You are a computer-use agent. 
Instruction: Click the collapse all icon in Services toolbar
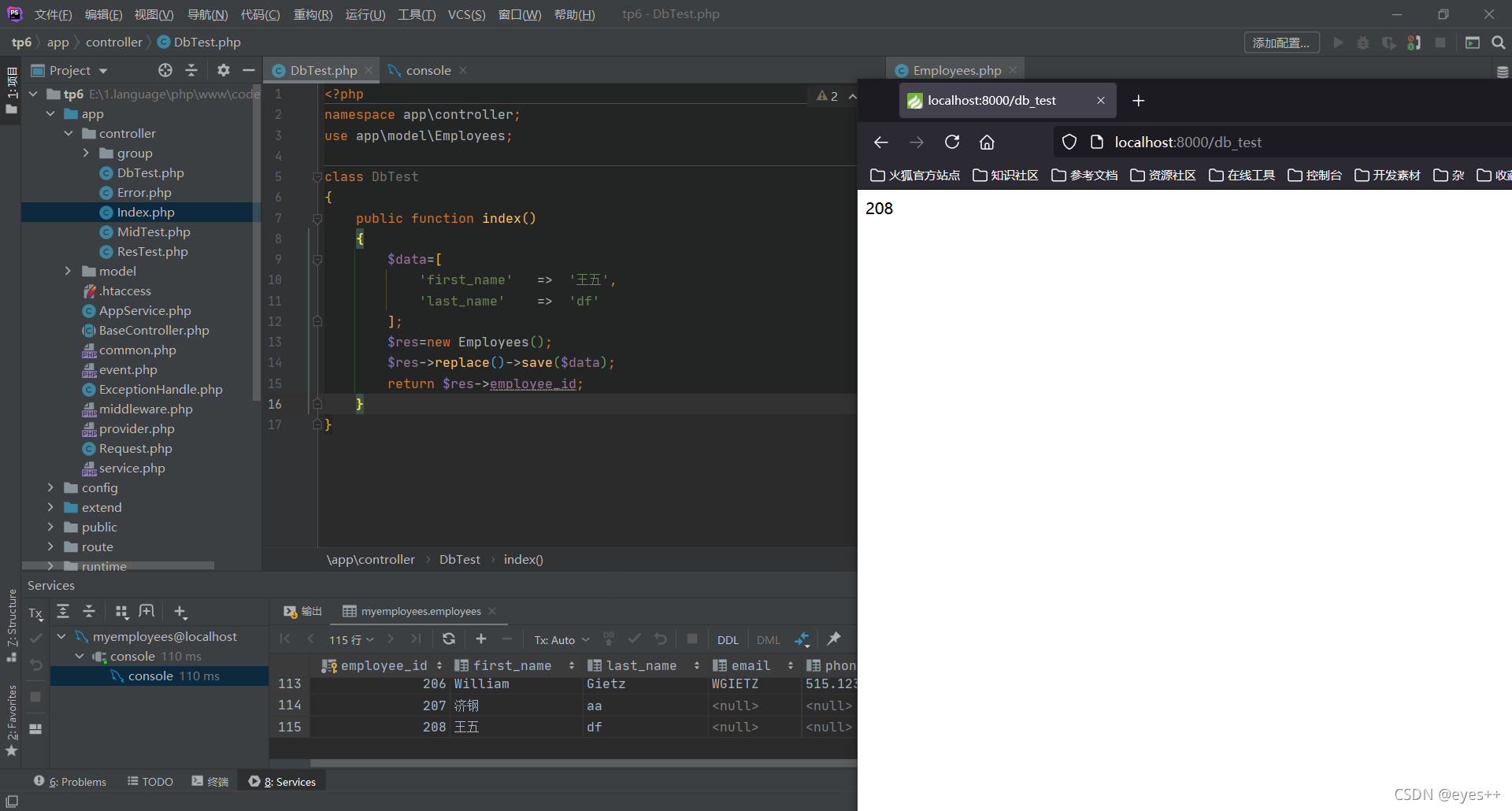89,611
